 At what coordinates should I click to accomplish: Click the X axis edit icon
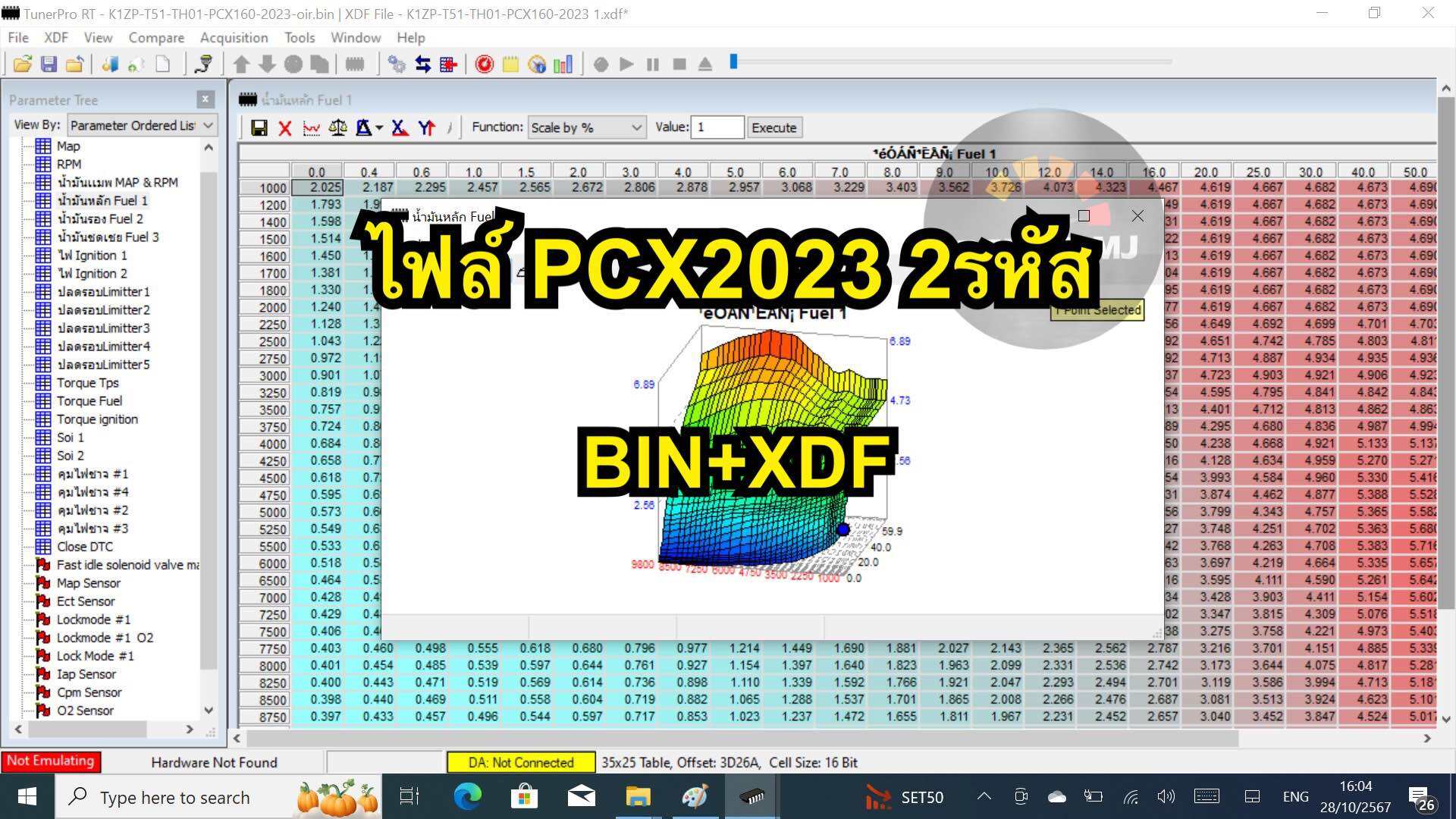400,127
